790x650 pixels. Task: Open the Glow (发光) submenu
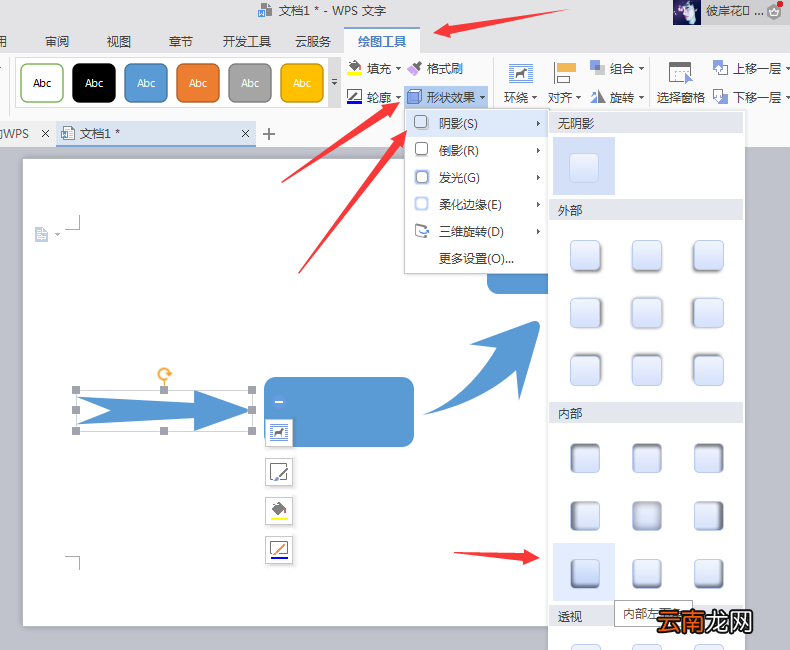[477, 177]
